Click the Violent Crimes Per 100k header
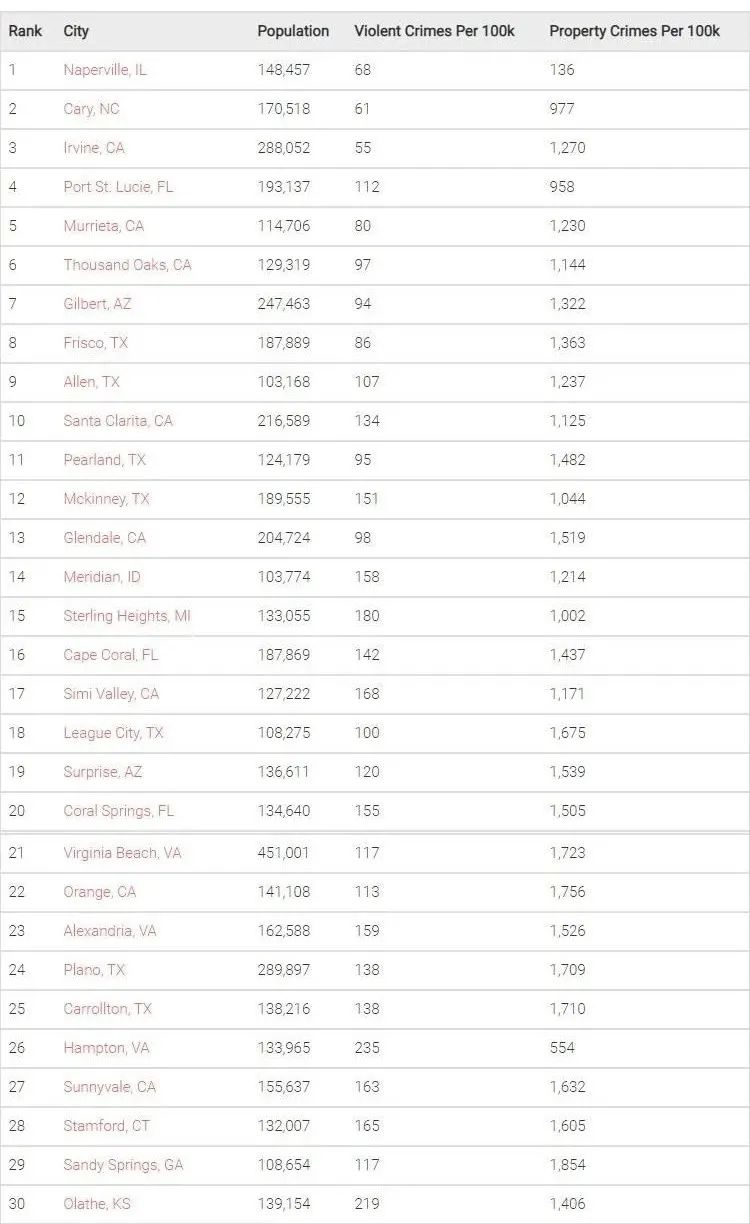This screenshot has width=750, height=1224. click(x=434, y=31)
